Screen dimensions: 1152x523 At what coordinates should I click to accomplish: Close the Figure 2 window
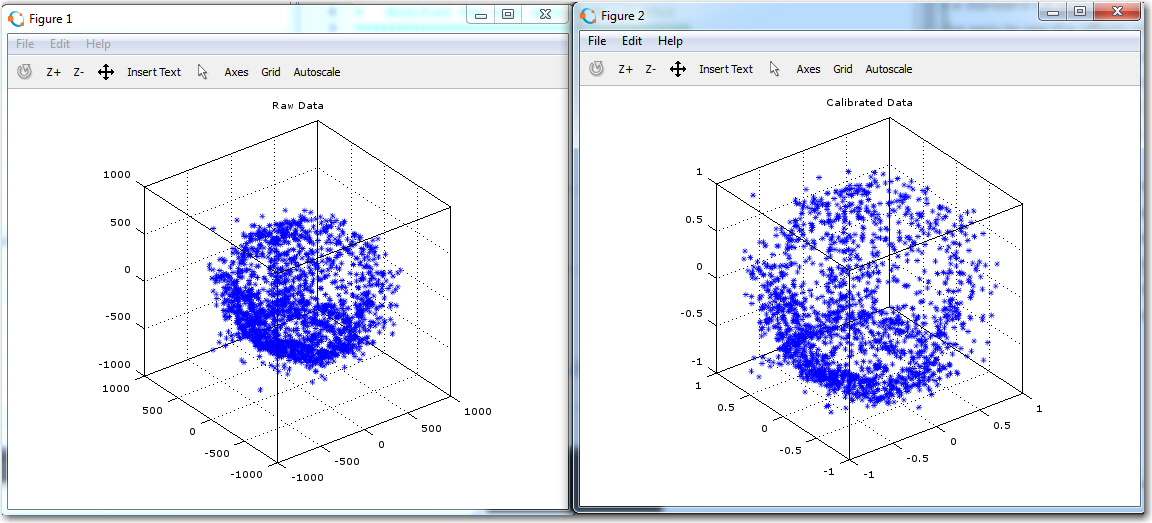pyautogui.click(x=1117, y=11)
